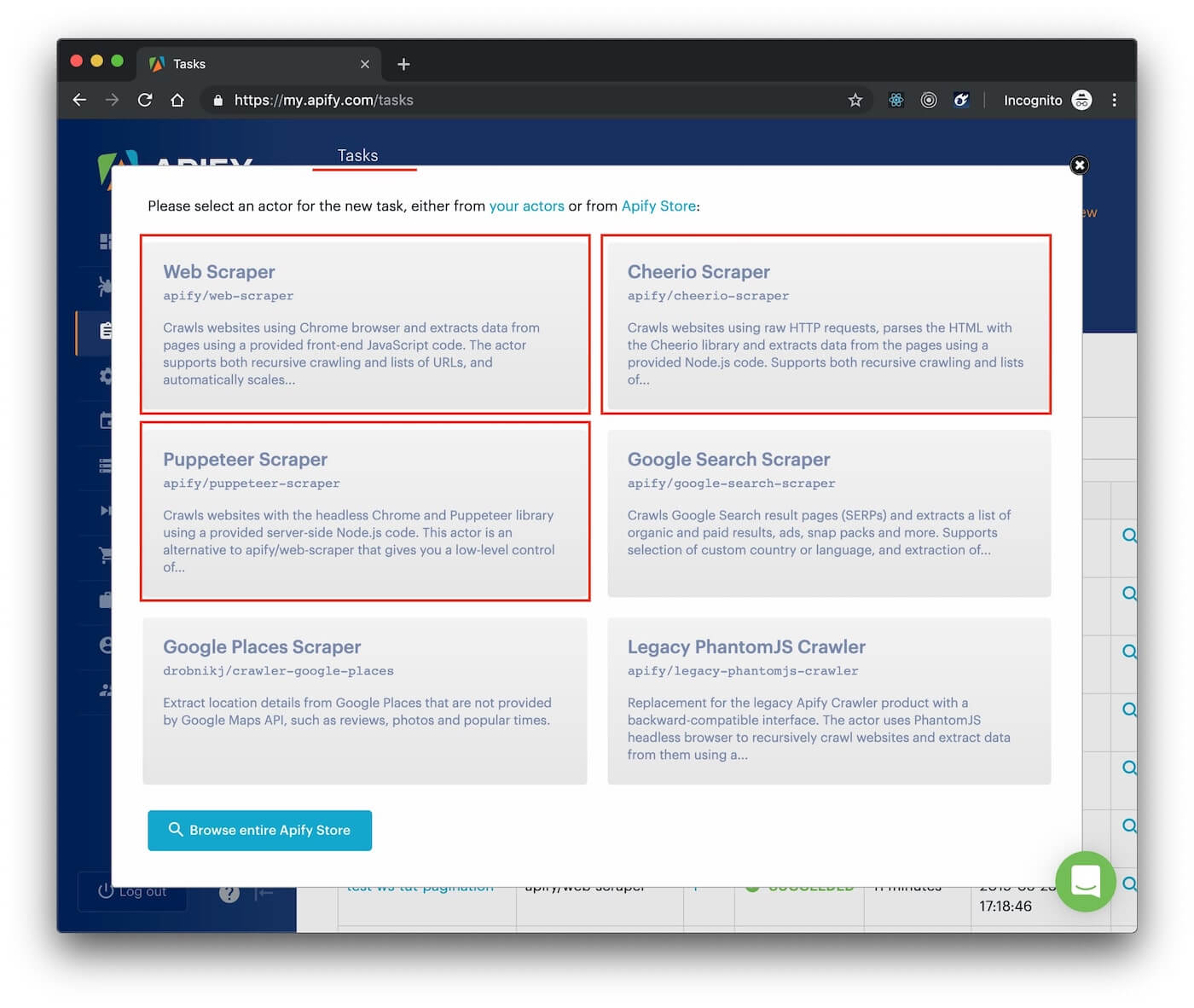Screen dimensions: 1194x1008
Task: Open the green Intercom chat bubble
Action: click(x=1085, y=881)
